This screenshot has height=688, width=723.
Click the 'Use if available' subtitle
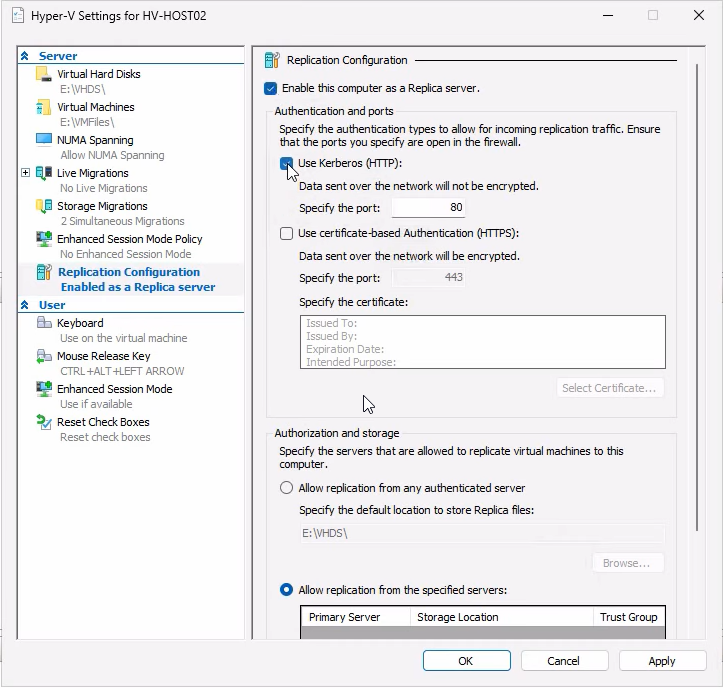96,404
